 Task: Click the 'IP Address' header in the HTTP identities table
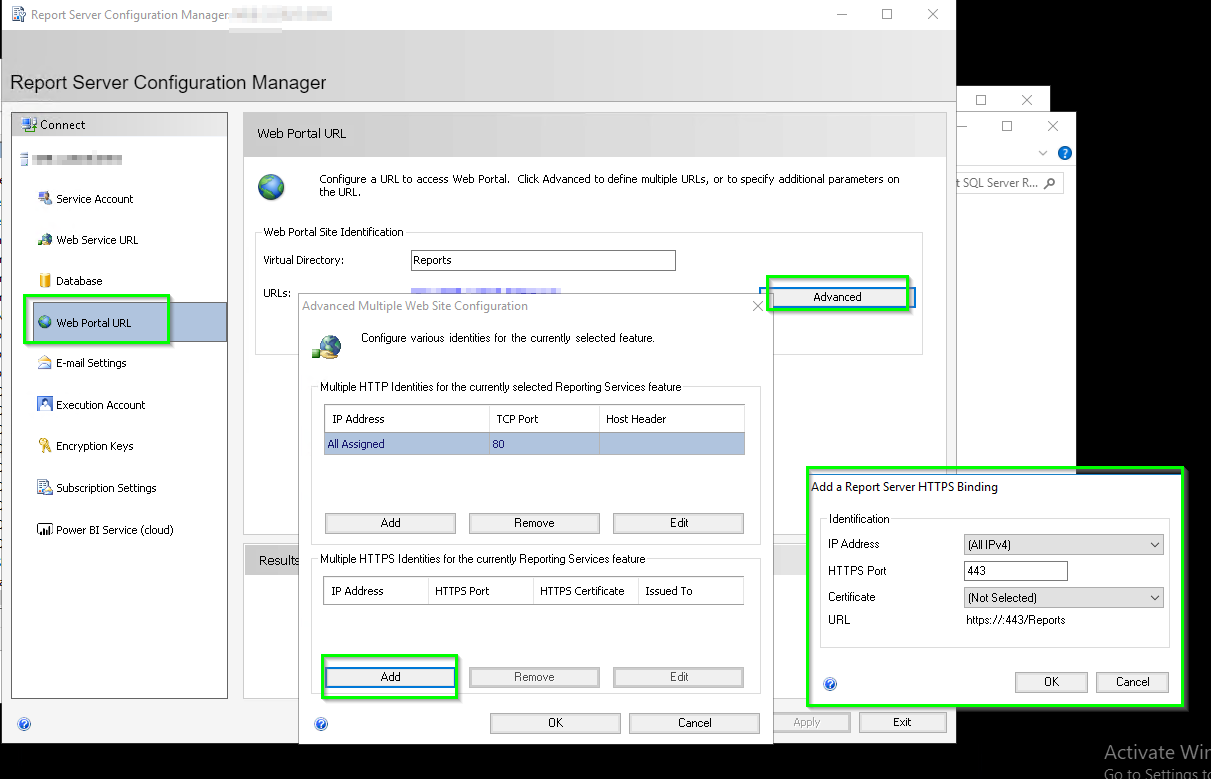tap(407, 419)
